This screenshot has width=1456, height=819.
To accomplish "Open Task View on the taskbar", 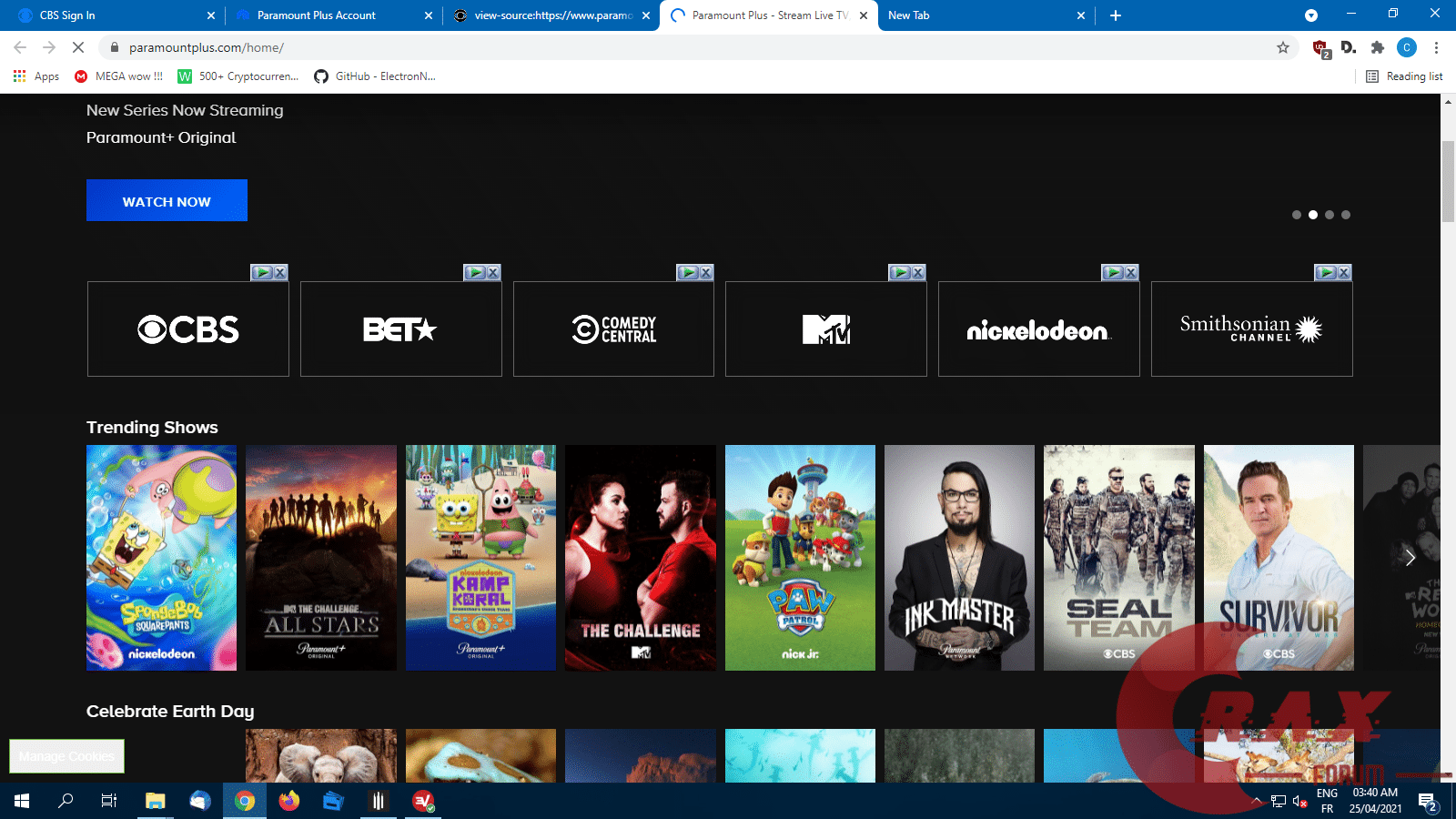I will [109, 801].
